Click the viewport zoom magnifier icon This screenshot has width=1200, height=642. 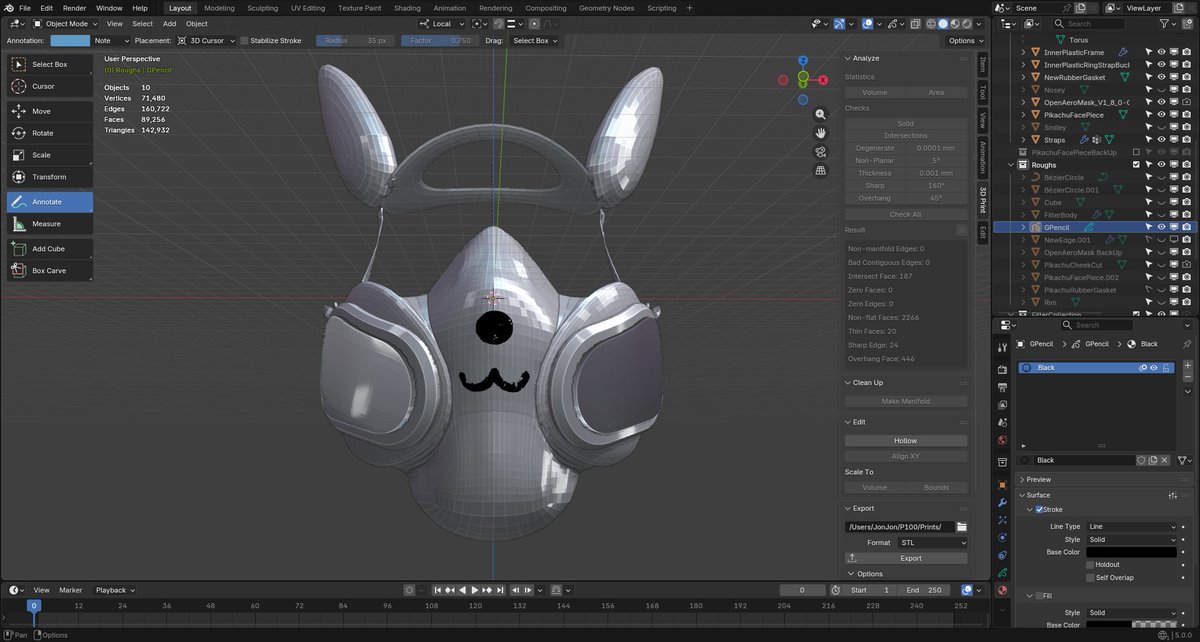821,114
